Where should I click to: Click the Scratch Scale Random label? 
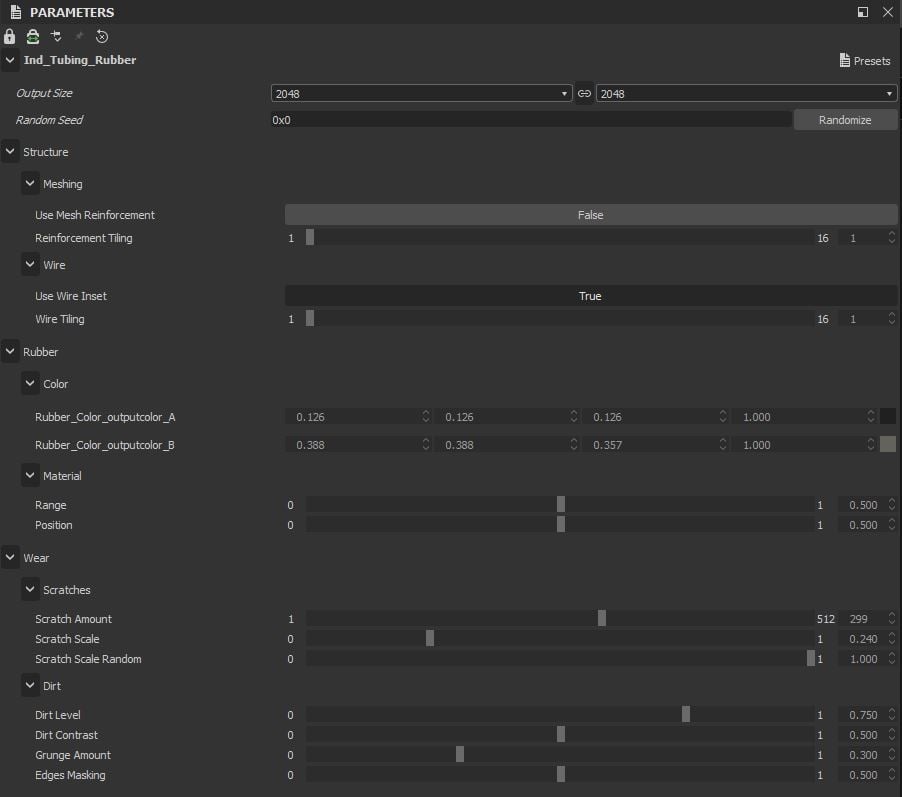pos(88,659)
